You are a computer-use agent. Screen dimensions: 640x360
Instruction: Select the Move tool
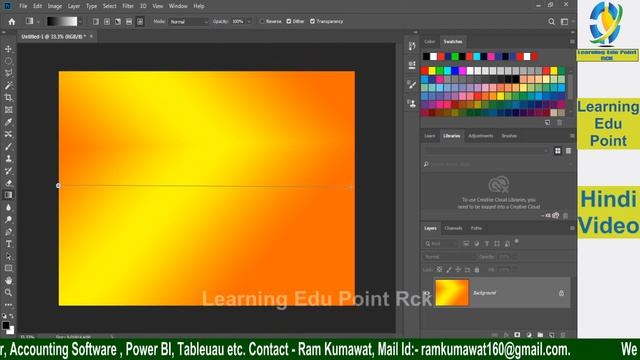tap(8, 49)
